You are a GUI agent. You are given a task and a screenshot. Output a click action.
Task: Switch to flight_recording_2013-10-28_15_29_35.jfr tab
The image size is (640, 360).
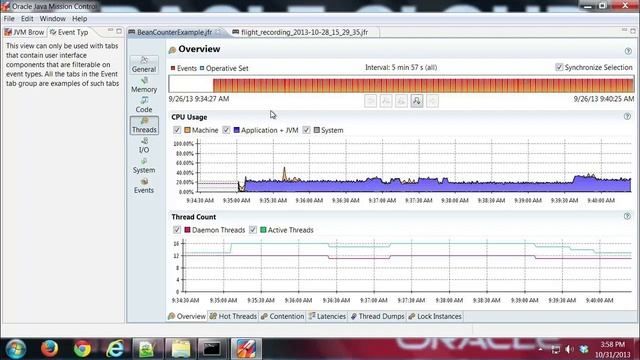pos(304,32)
